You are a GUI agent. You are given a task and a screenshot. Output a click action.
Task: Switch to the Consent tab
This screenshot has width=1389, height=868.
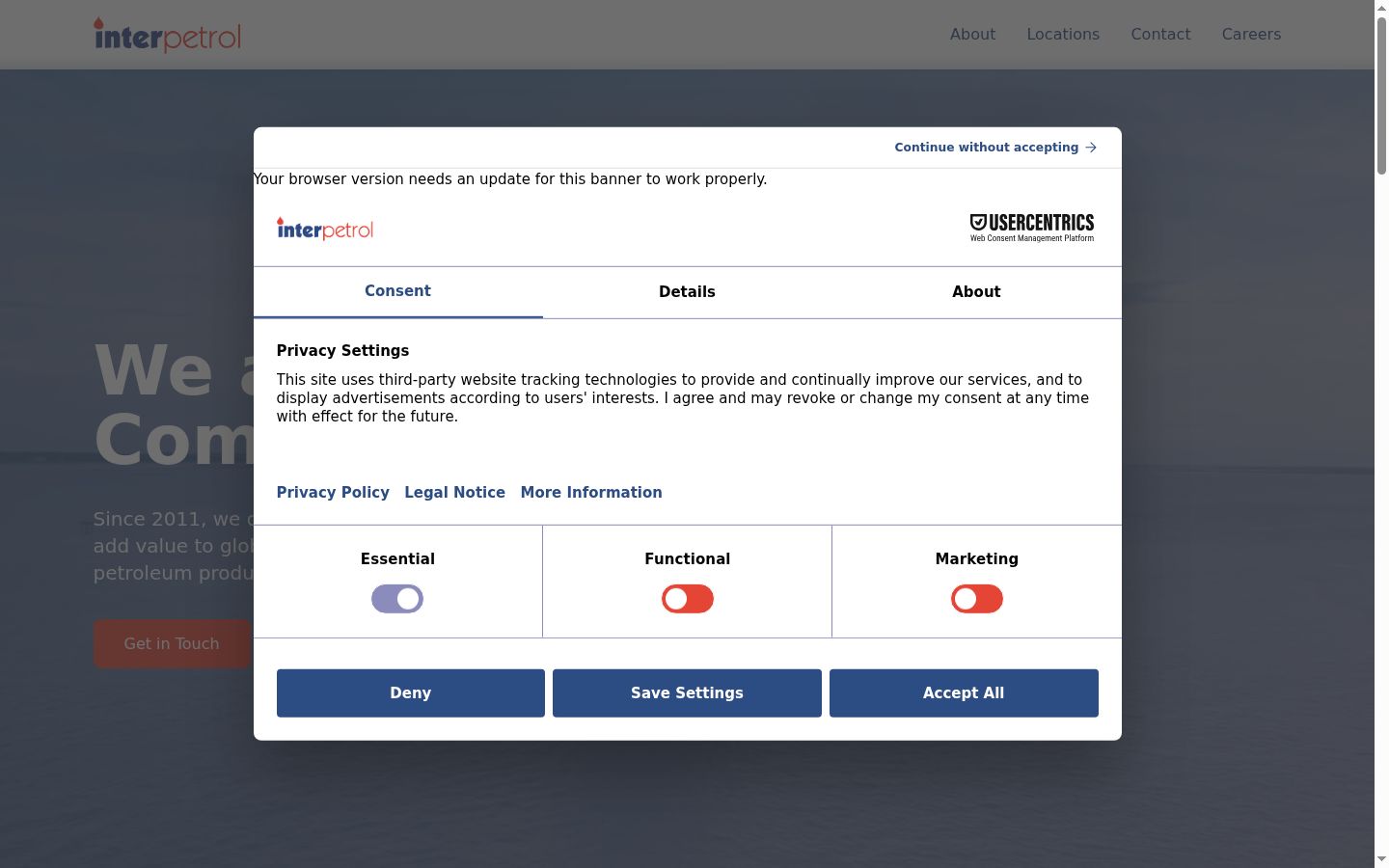click(397, 291)
